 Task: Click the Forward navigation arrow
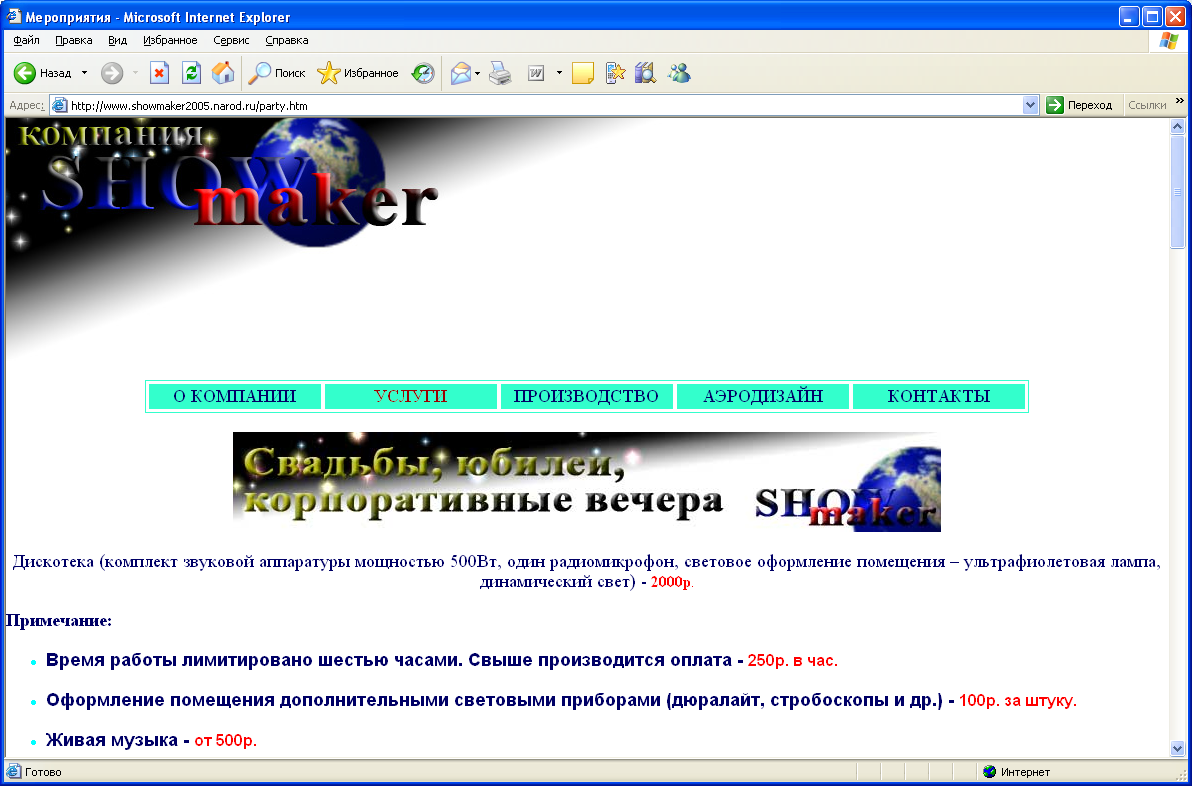112,73
